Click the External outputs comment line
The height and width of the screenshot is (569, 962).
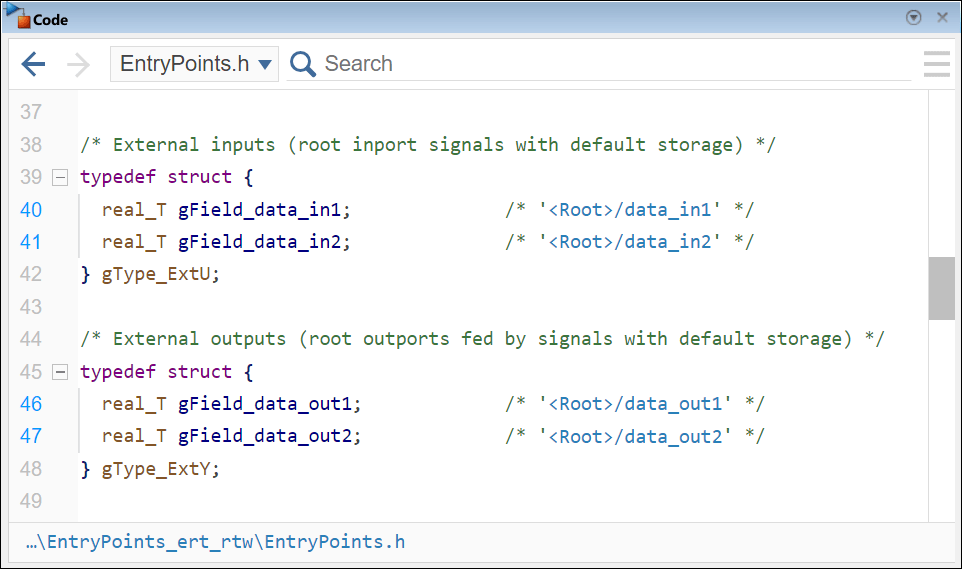click(x=483, y=339)
